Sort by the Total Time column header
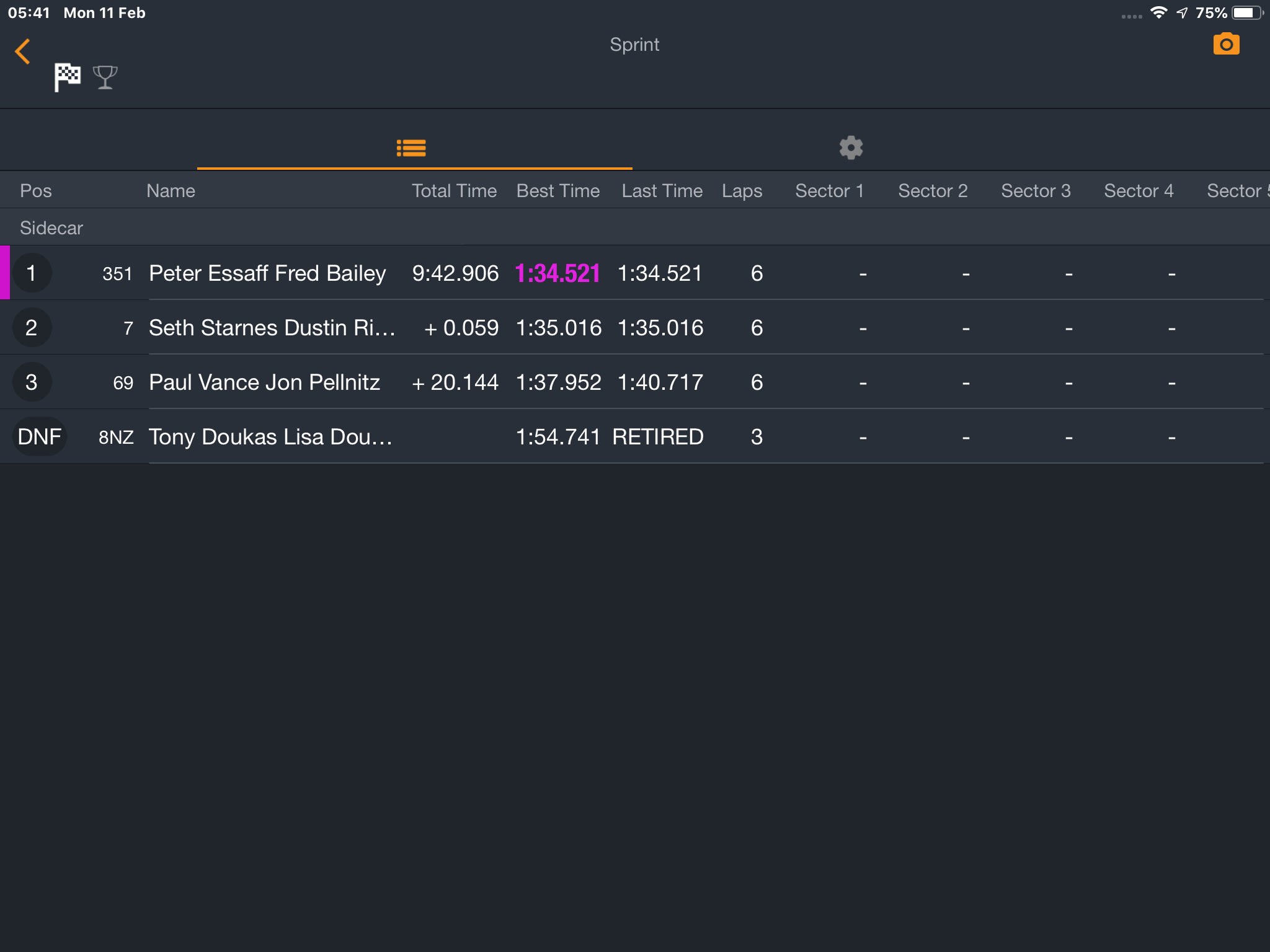 click(x=454, y=190)
